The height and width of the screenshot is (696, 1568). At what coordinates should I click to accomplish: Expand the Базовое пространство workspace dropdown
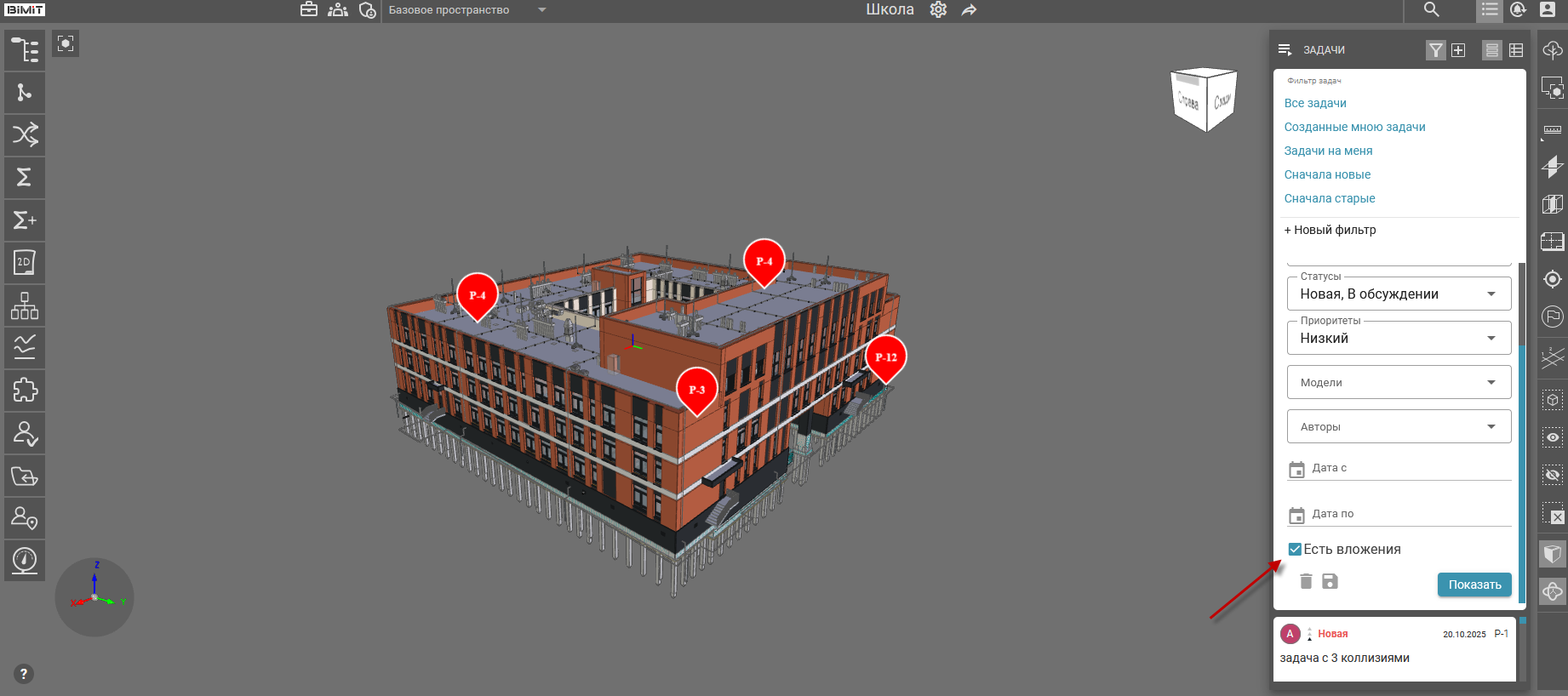(x=541, y=10)
